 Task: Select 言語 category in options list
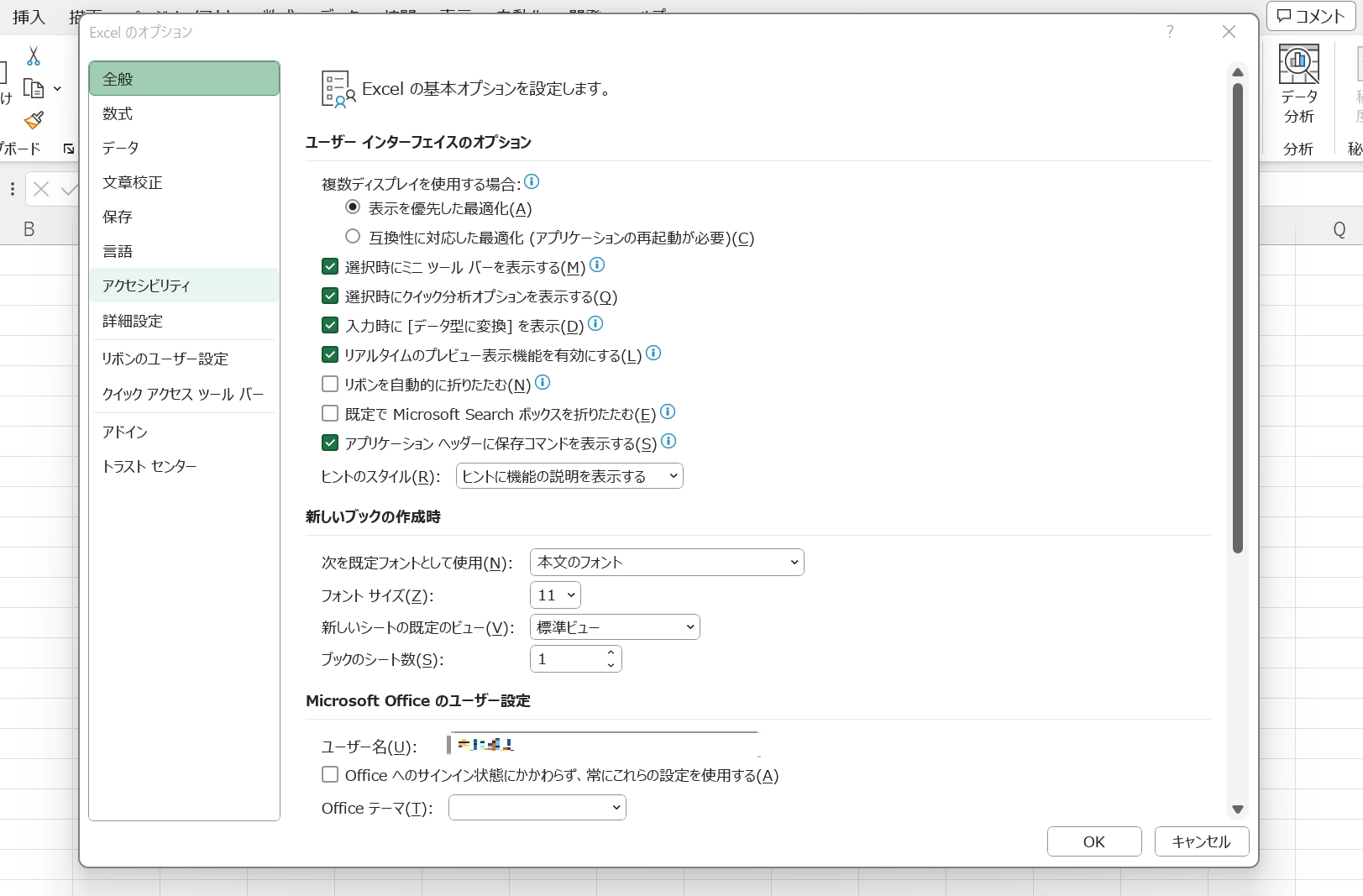point(184,251)
